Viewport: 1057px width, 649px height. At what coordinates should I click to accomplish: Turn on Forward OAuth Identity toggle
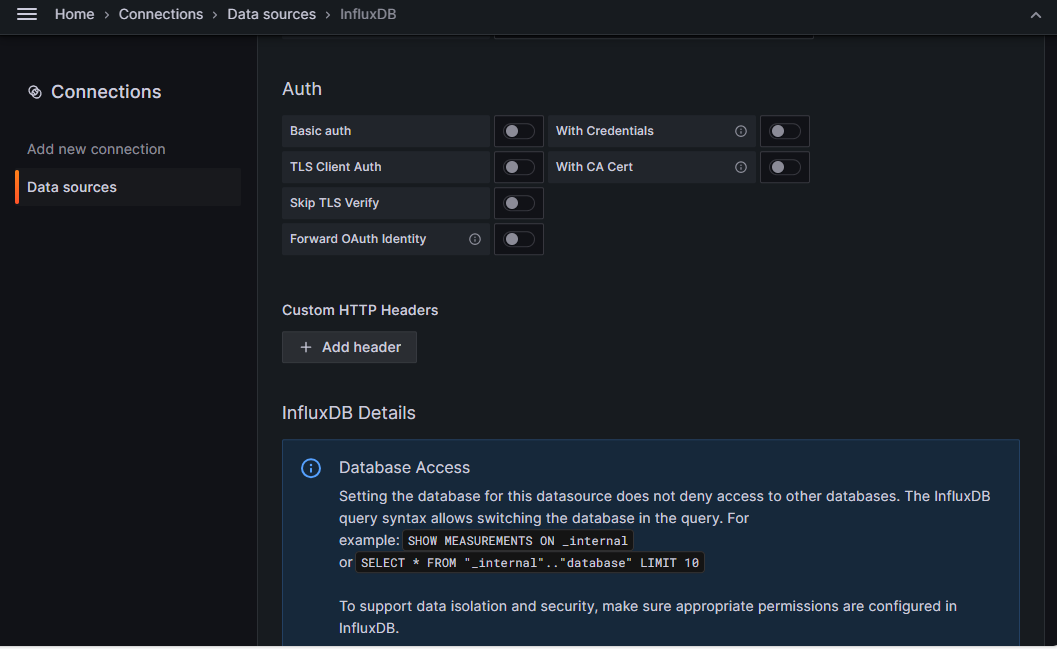(519, 239)
